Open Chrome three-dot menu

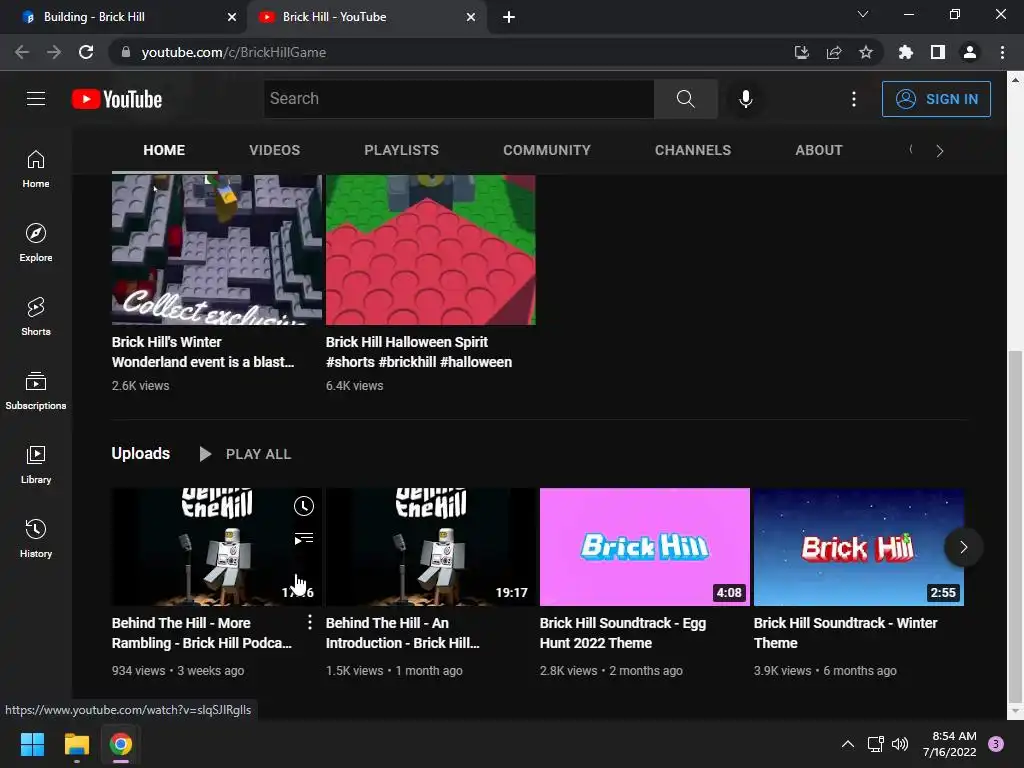(x=1002, y=52)
